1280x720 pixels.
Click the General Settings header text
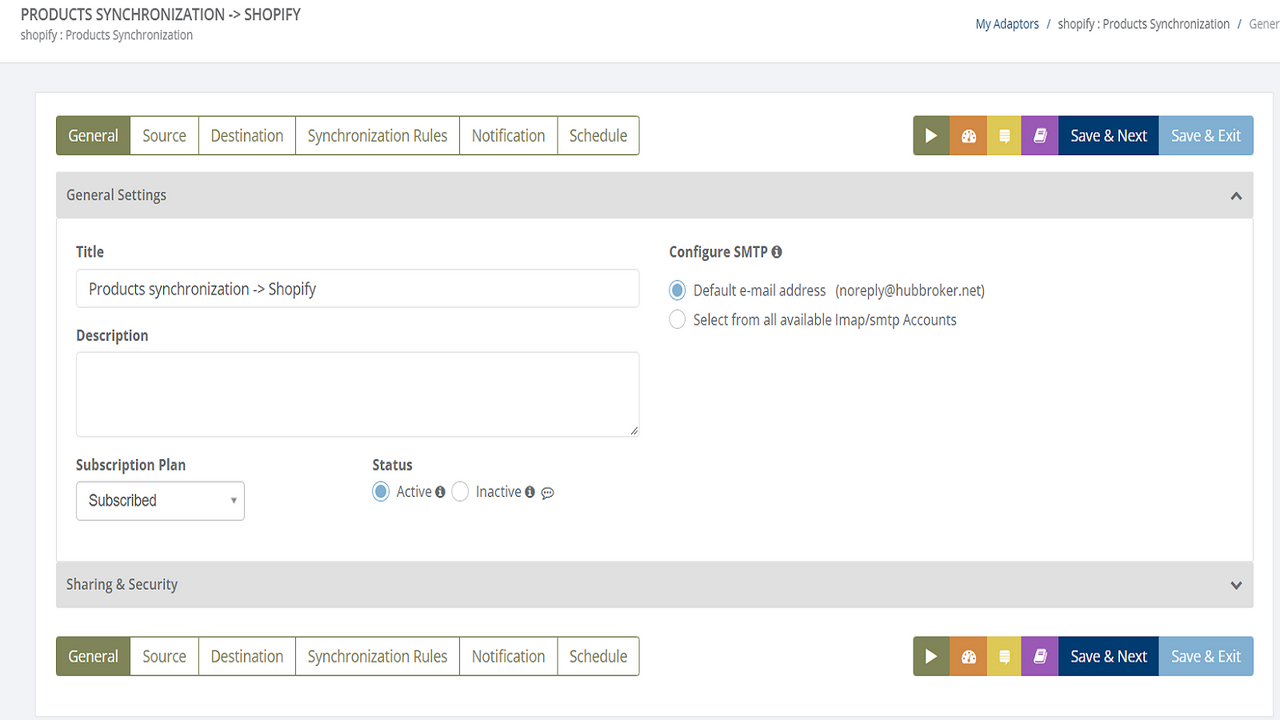116,195
